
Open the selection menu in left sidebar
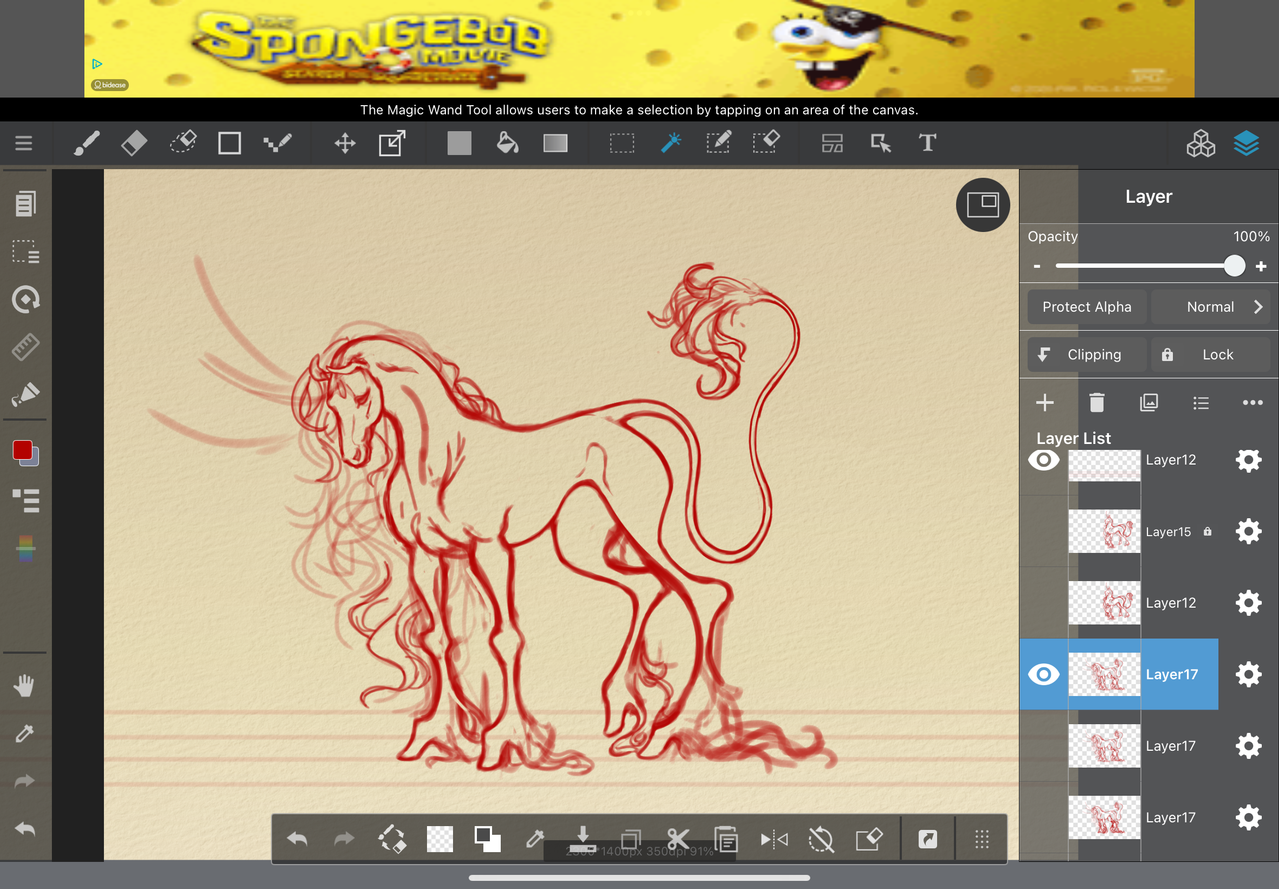[25, 251]
